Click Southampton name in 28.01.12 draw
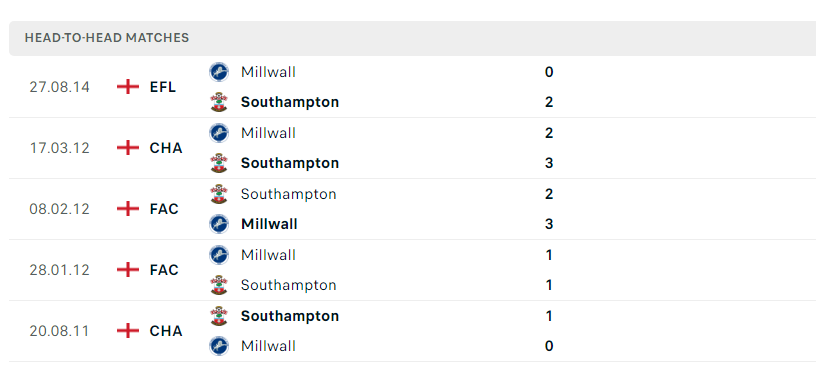The image size is (816, 368). pos(288,285)
